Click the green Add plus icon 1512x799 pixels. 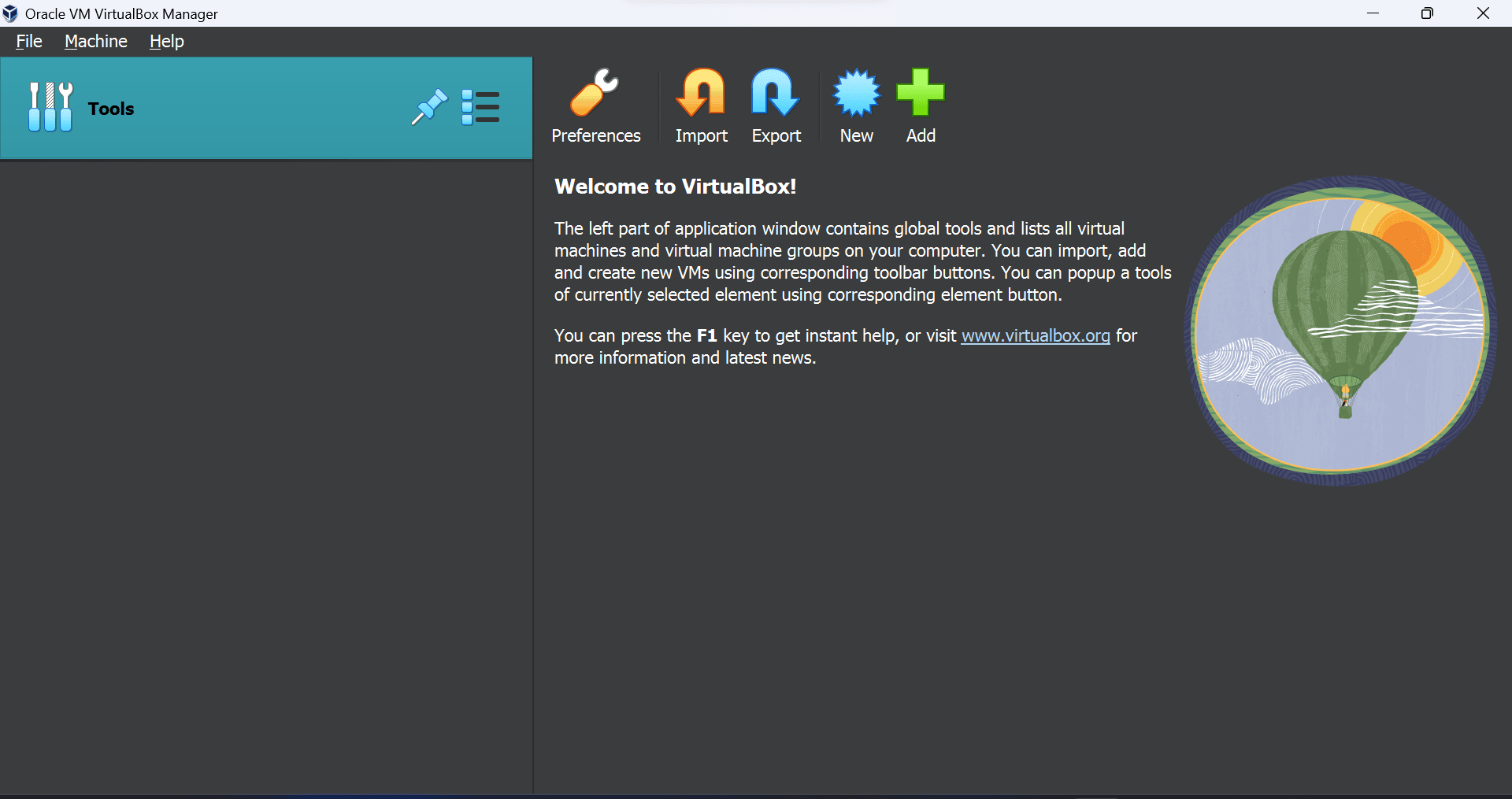[920, 93]
